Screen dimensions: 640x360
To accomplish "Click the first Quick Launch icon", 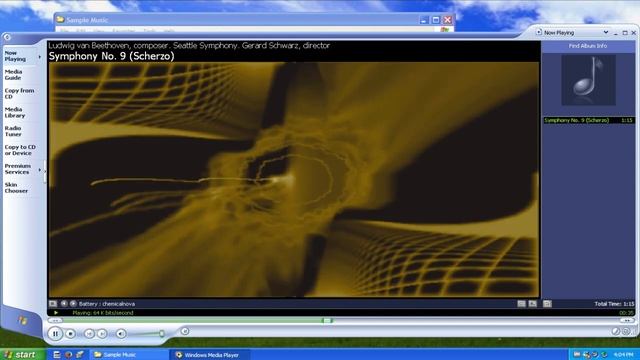I will pos(57,355).
